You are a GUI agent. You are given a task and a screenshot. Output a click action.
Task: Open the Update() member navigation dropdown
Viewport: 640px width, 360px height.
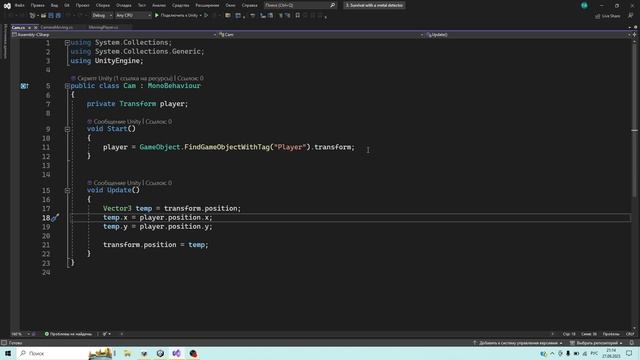(528, 35)
